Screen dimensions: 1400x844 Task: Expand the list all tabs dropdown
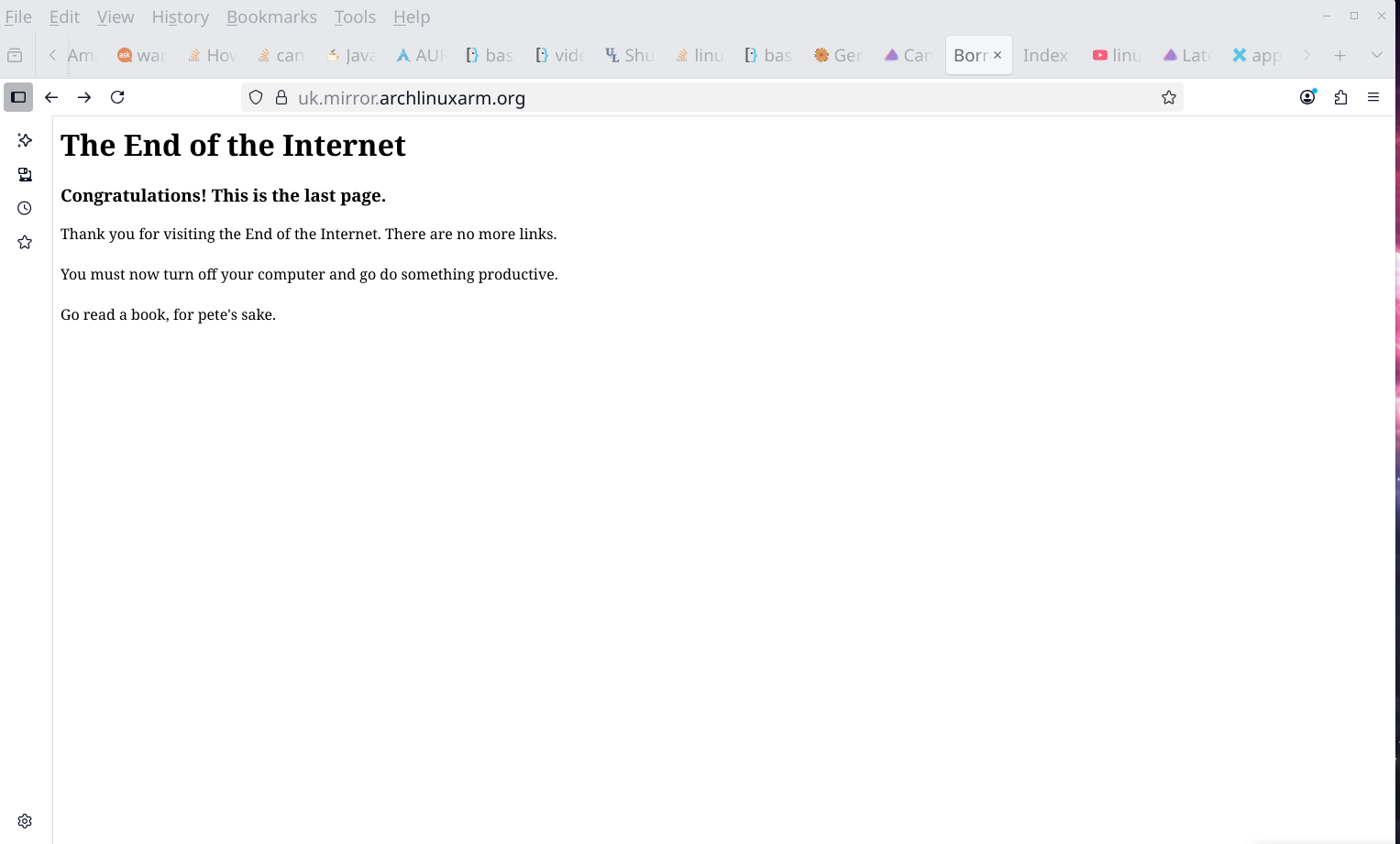(1376, 56)
